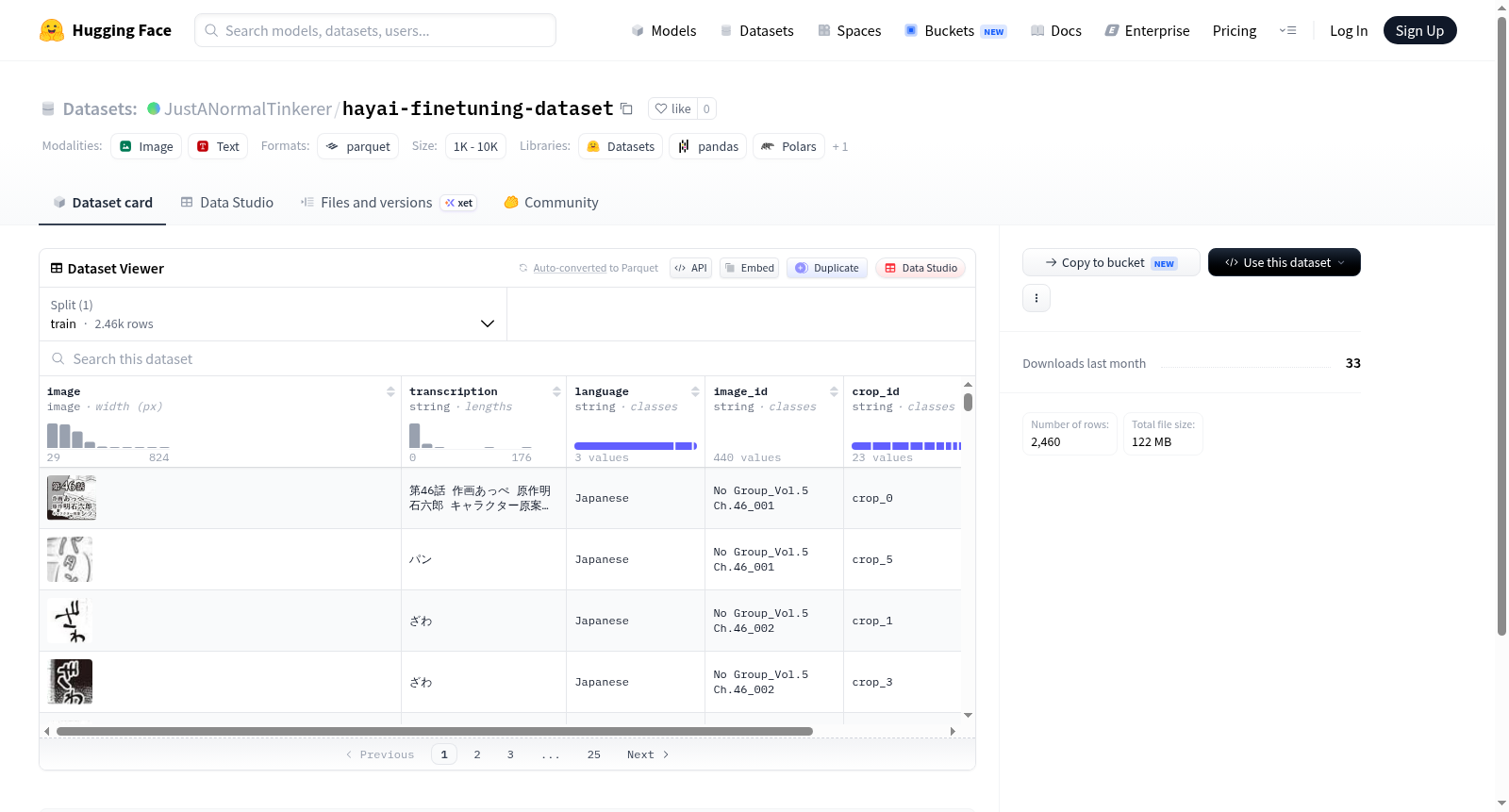Select the pandas library tag
The height and width of the screenshot is (812, 1509).
point(708,146)
